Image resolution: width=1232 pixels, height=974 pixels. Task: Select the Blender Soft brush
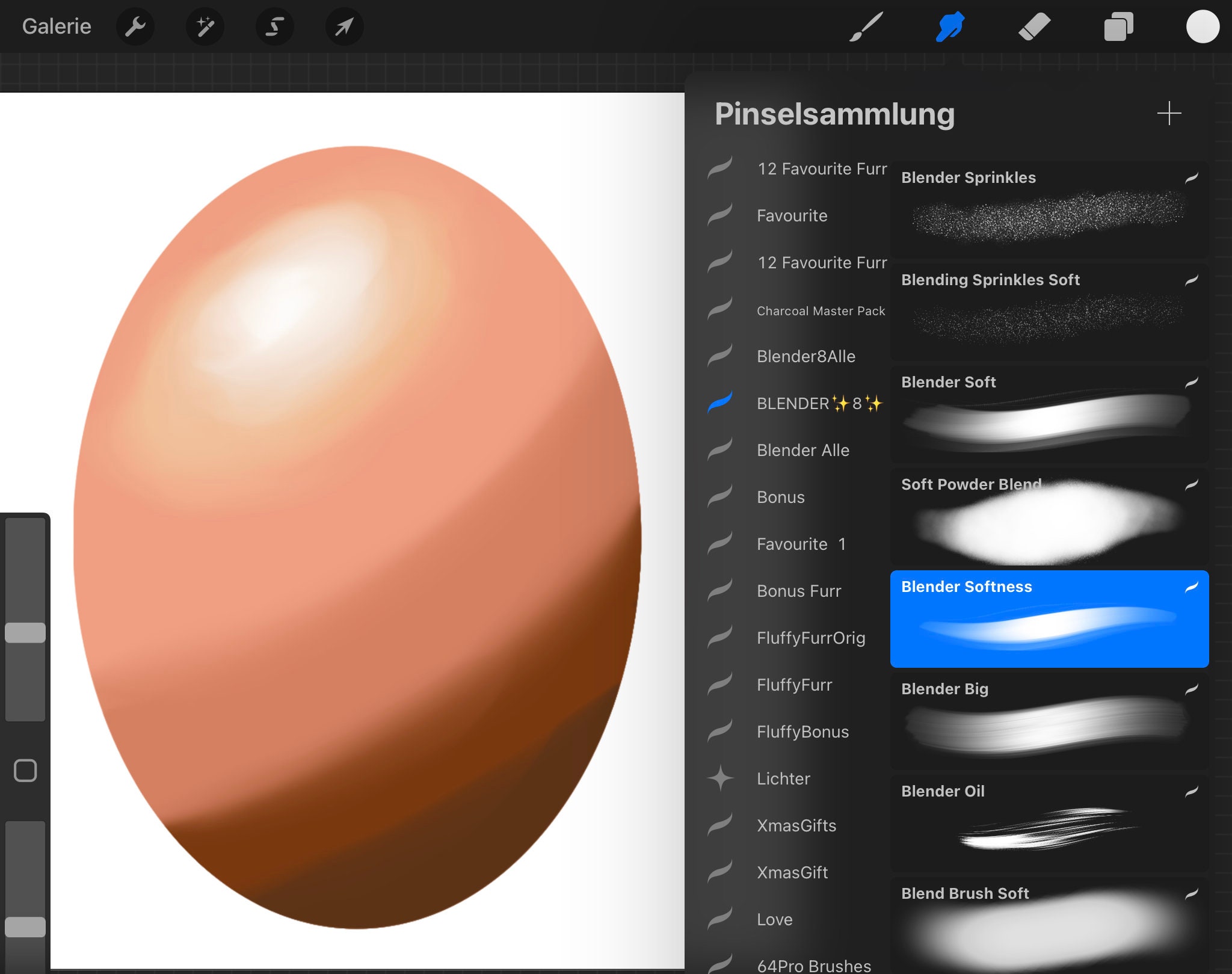(1049, 415)
